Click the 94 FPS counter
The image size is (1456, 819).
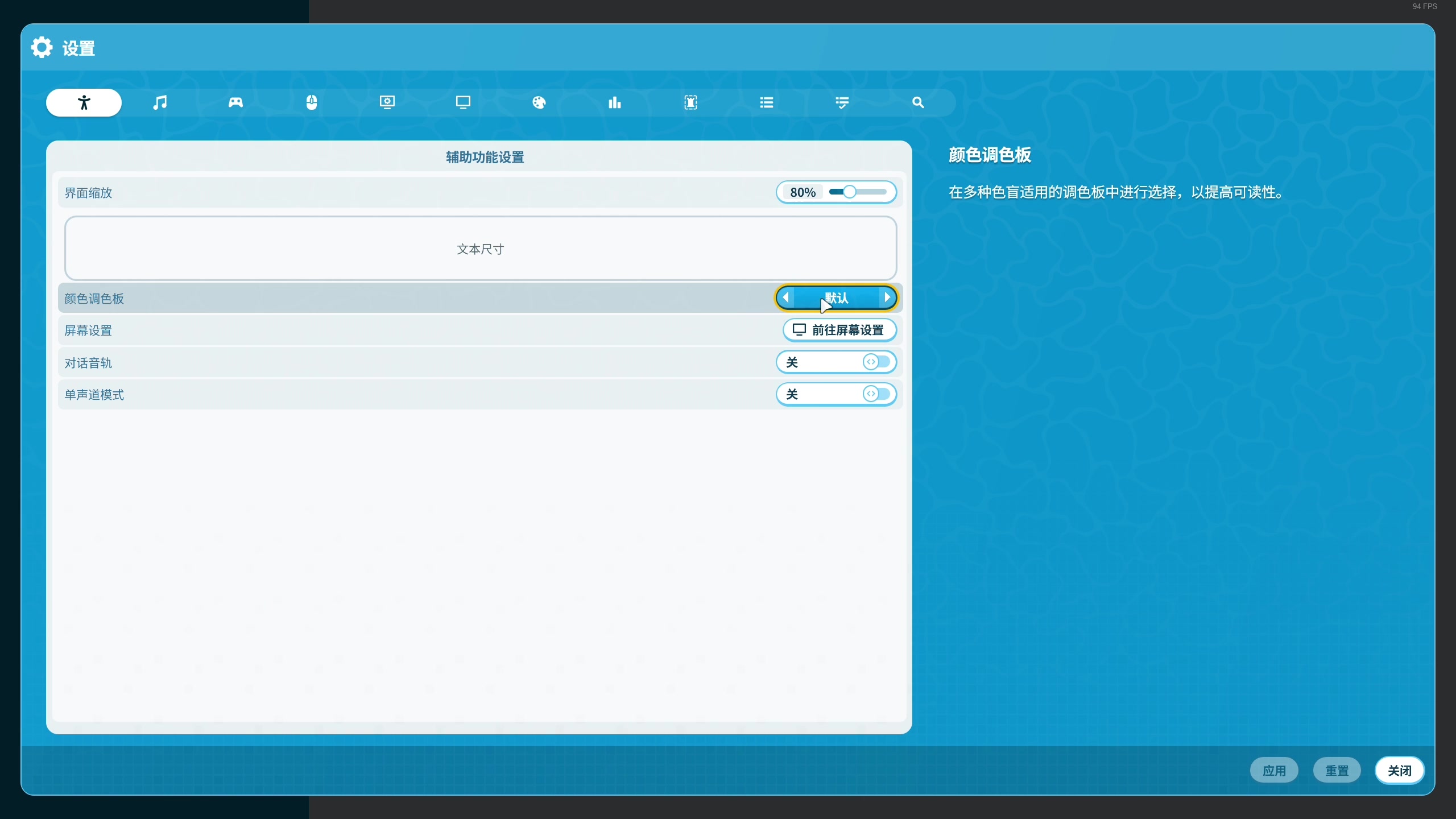click(1425, 6)
